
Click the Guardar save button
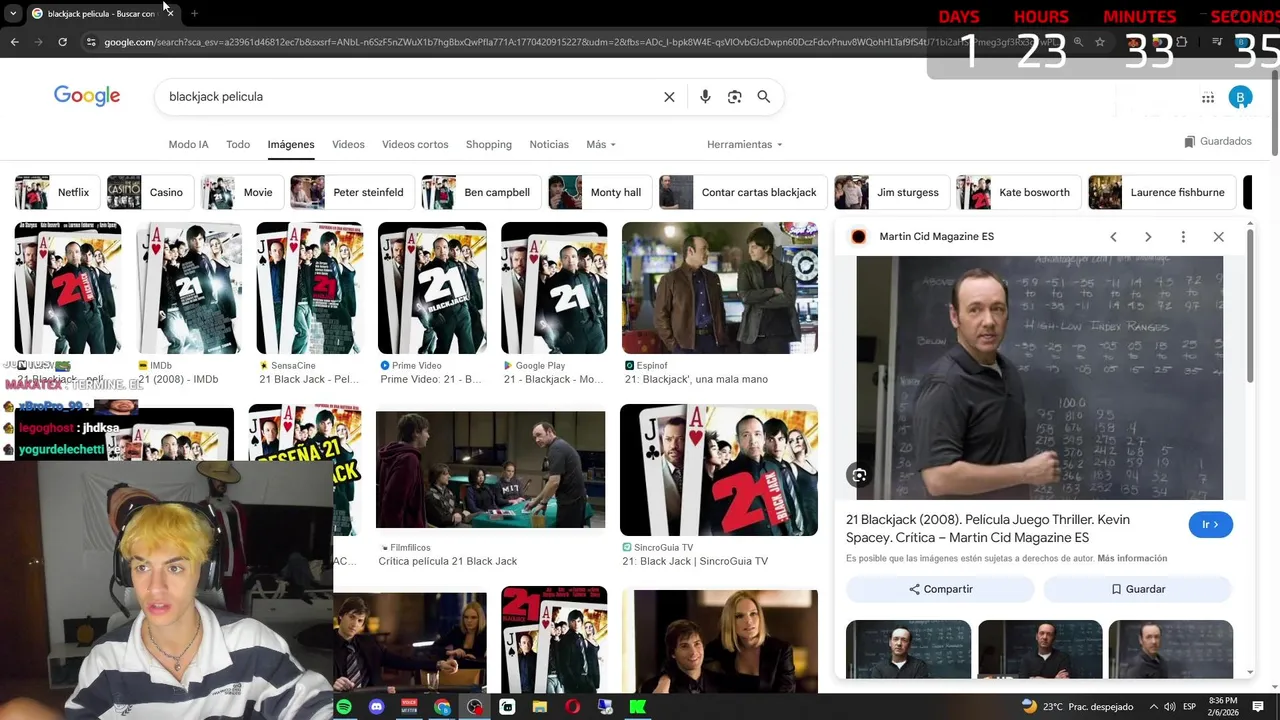(1138, 589)
